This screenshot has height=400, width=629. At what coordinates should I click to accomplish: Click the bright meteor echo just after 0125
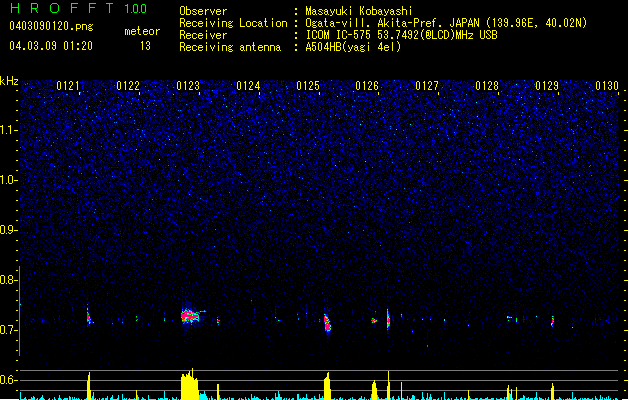pos(327,323)
